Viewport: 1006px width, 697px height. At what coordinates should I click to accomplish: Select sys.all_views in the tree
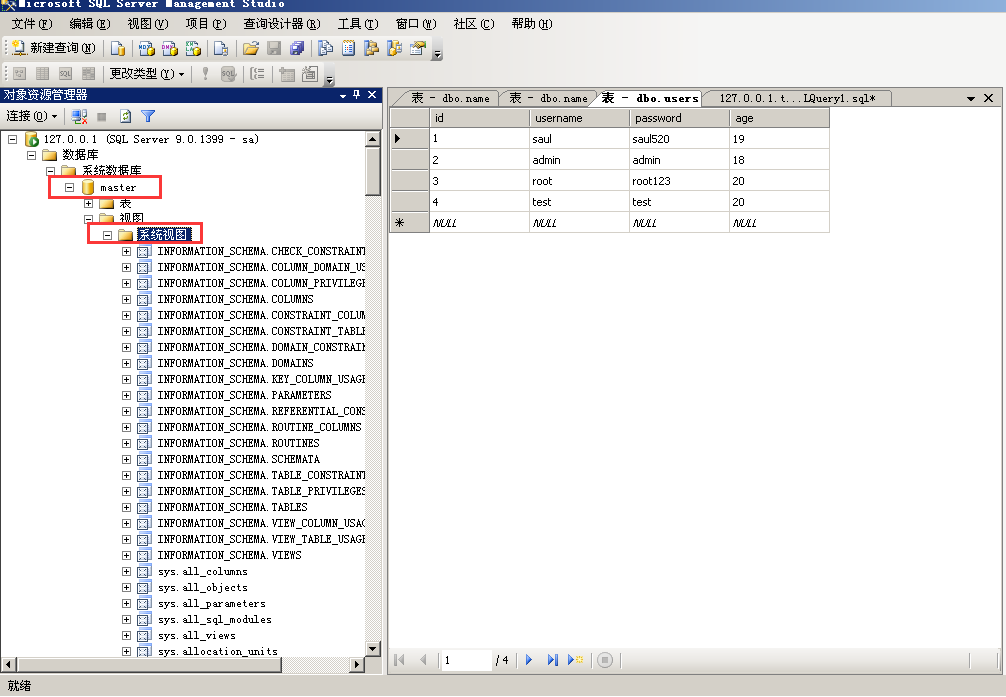(197, 635)
